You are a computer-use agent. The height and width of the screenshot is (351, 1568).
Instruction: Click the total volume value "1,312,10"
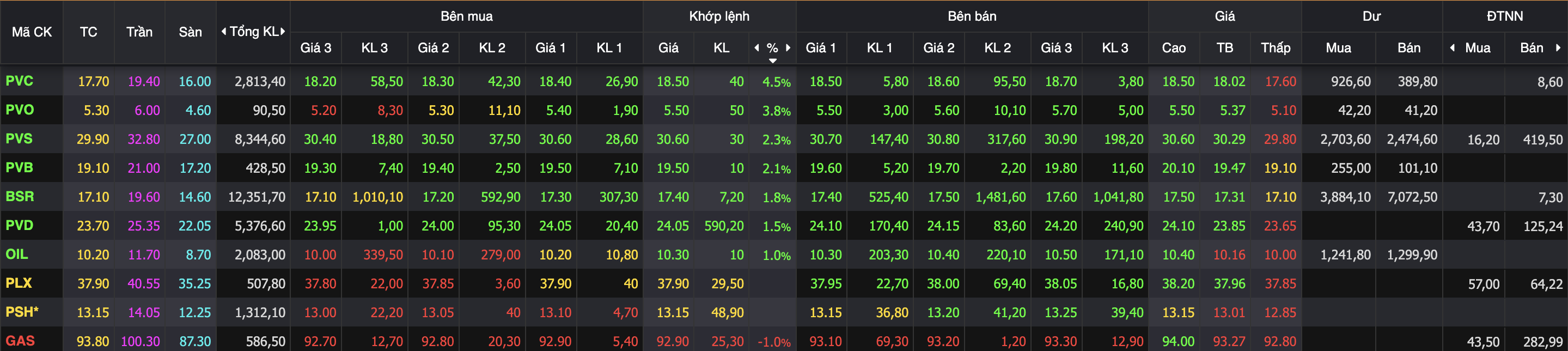click(260, 313)
